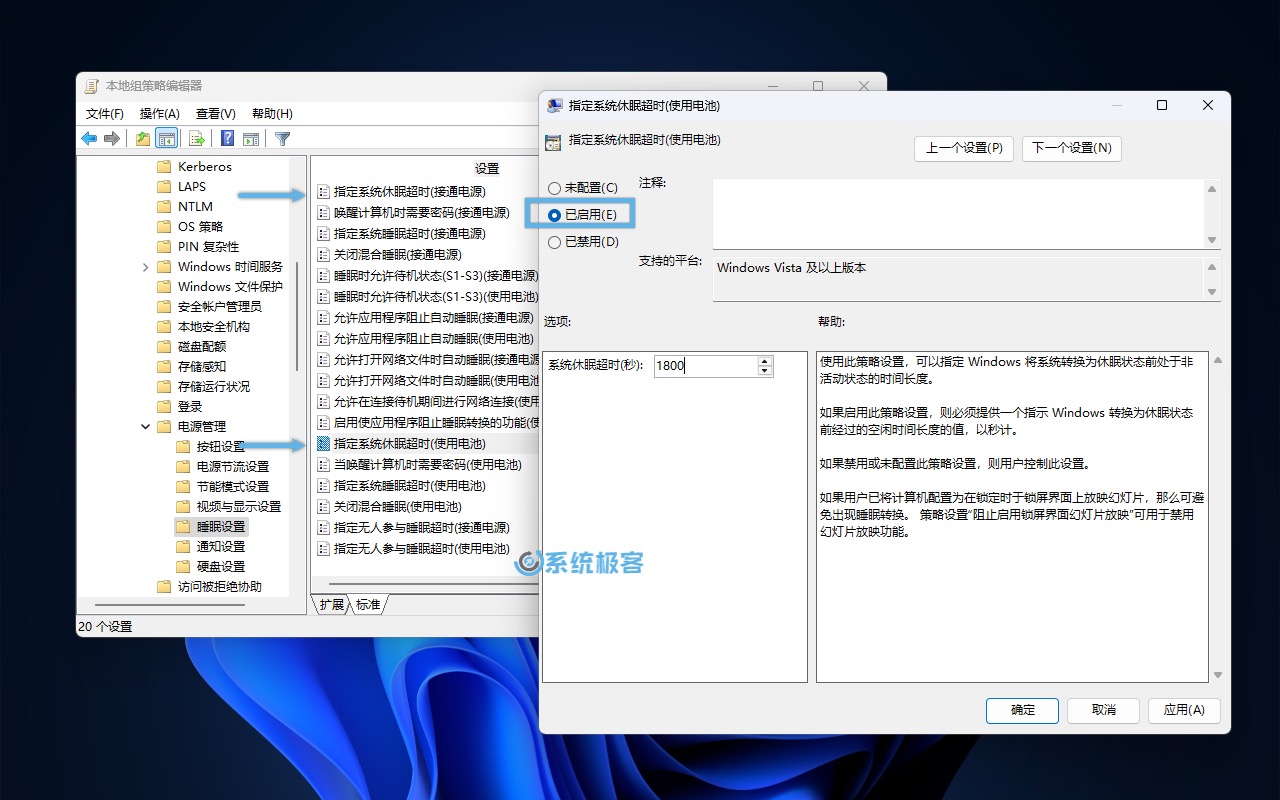Viewport: 1280px width, 800px height.
Task: Click the 取消 button
Action: 1104,710
